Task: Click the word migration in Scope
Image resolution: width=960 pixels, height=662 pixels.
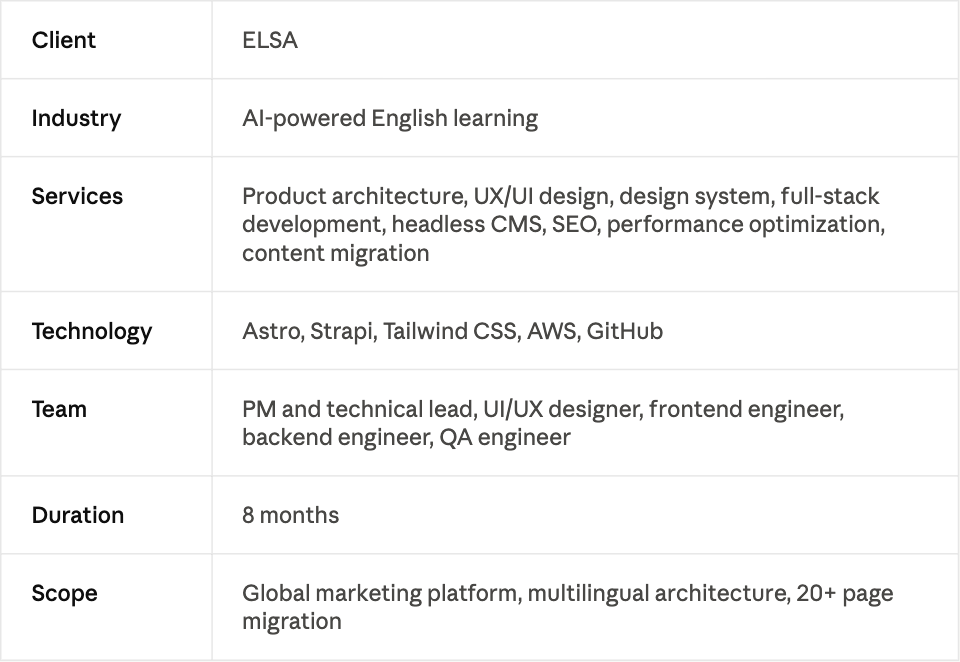Action: coord(292,622)
